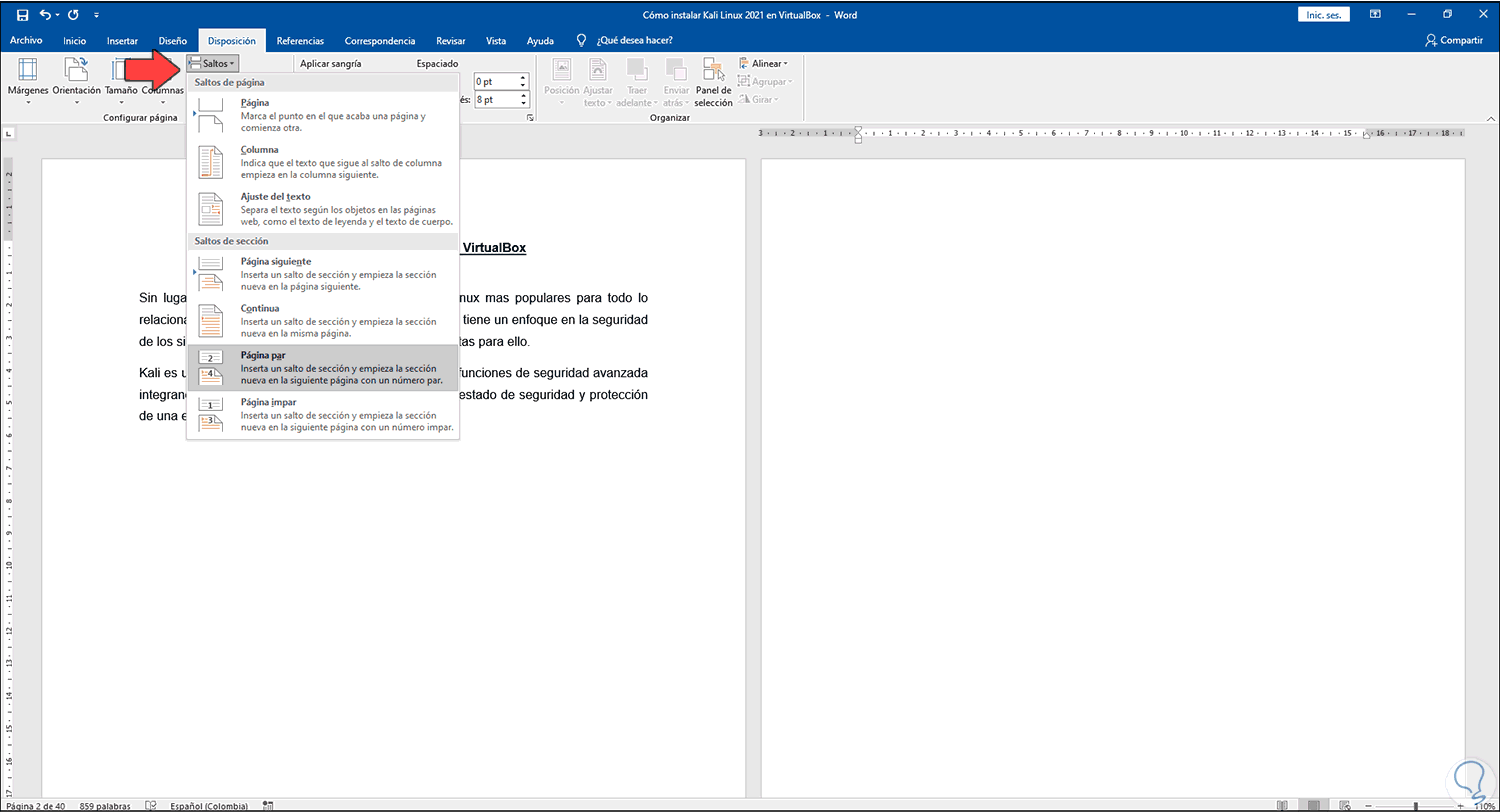Increase the 0 pt spacing value
Viewport: 1500px width, 812px height.
[523, 77]
